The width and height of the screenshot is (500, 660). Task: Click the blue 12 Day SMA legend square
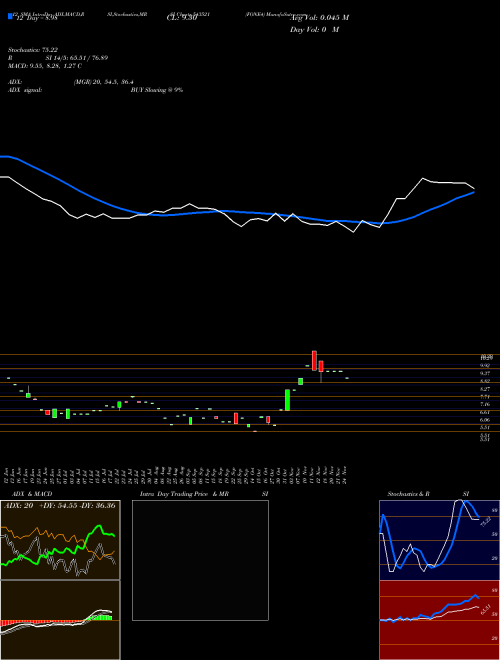[x=10, y=16]
